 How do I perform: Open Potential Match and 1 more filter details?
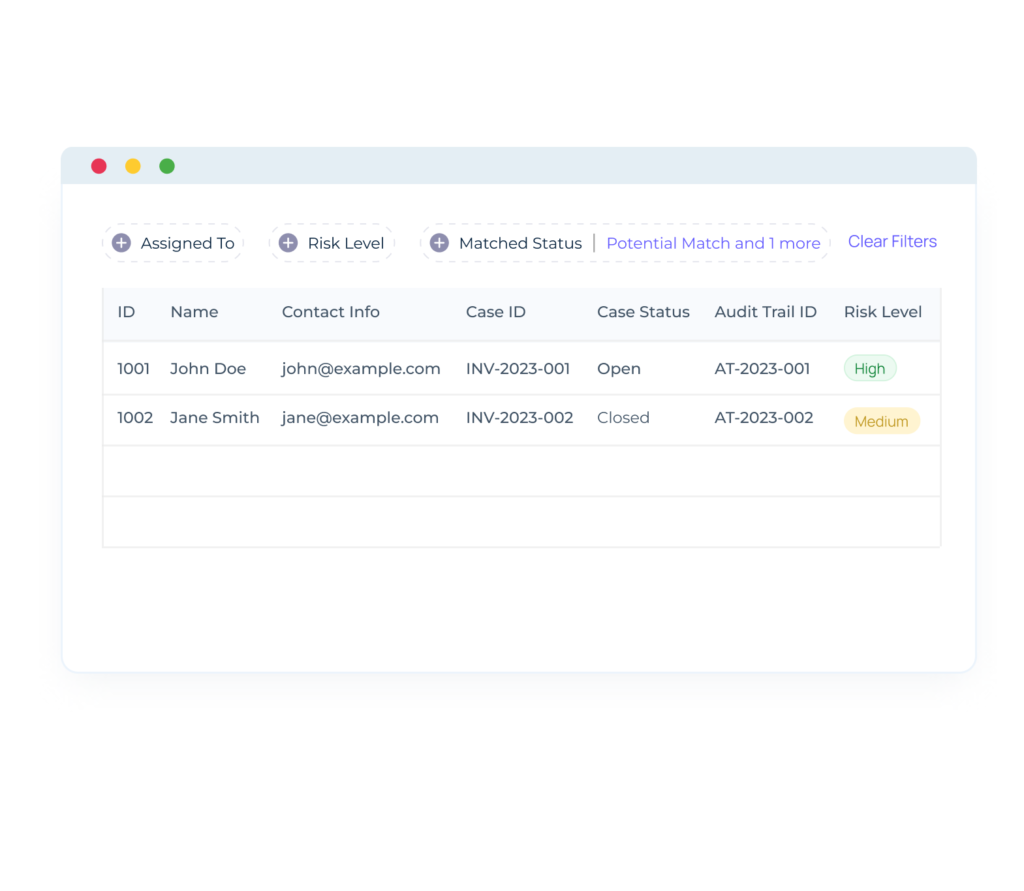pos(713,243)
